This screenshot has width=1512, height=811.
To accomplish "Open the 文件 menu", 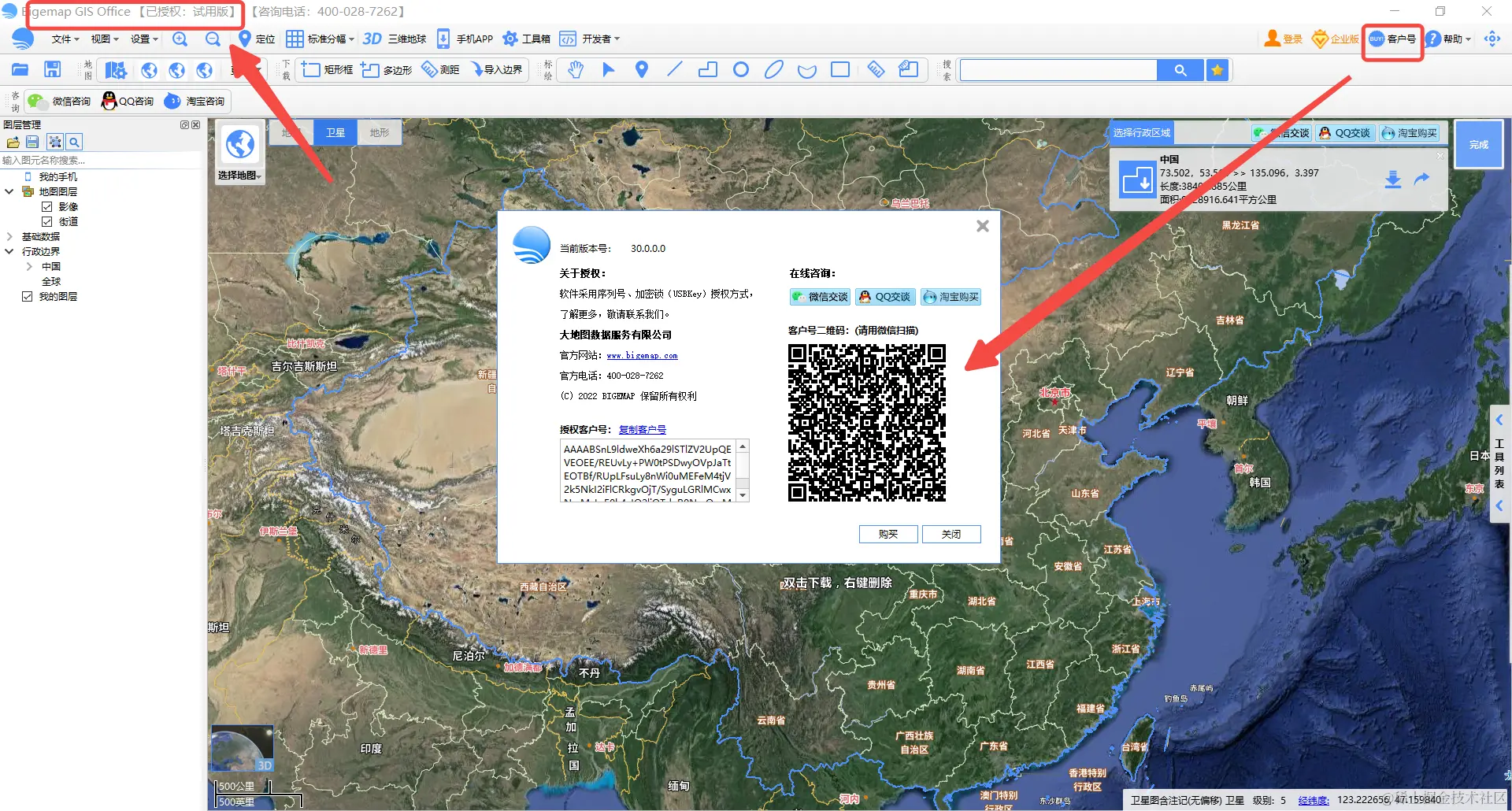I will [65, 39].
